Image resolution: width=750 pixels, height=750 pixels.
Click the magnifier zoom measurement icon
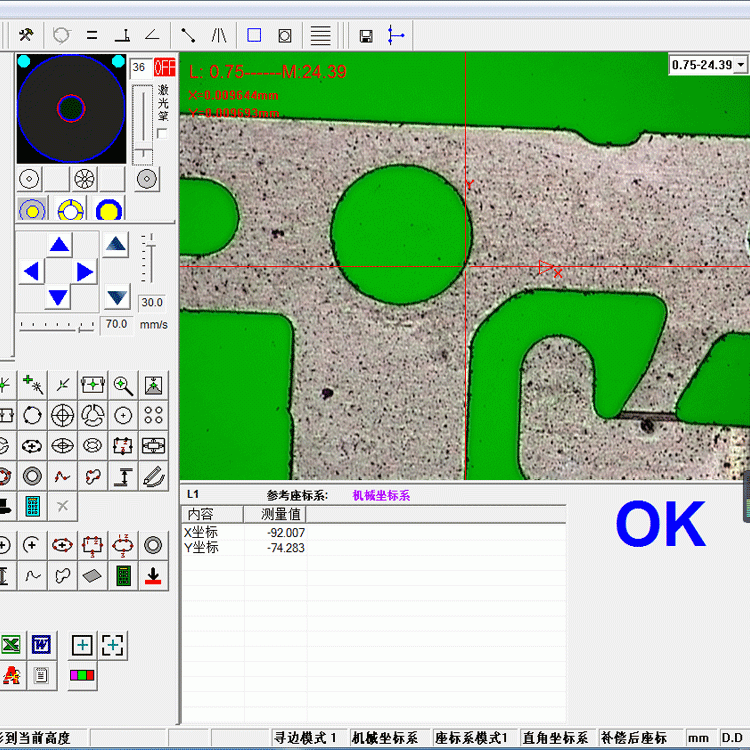123,384
